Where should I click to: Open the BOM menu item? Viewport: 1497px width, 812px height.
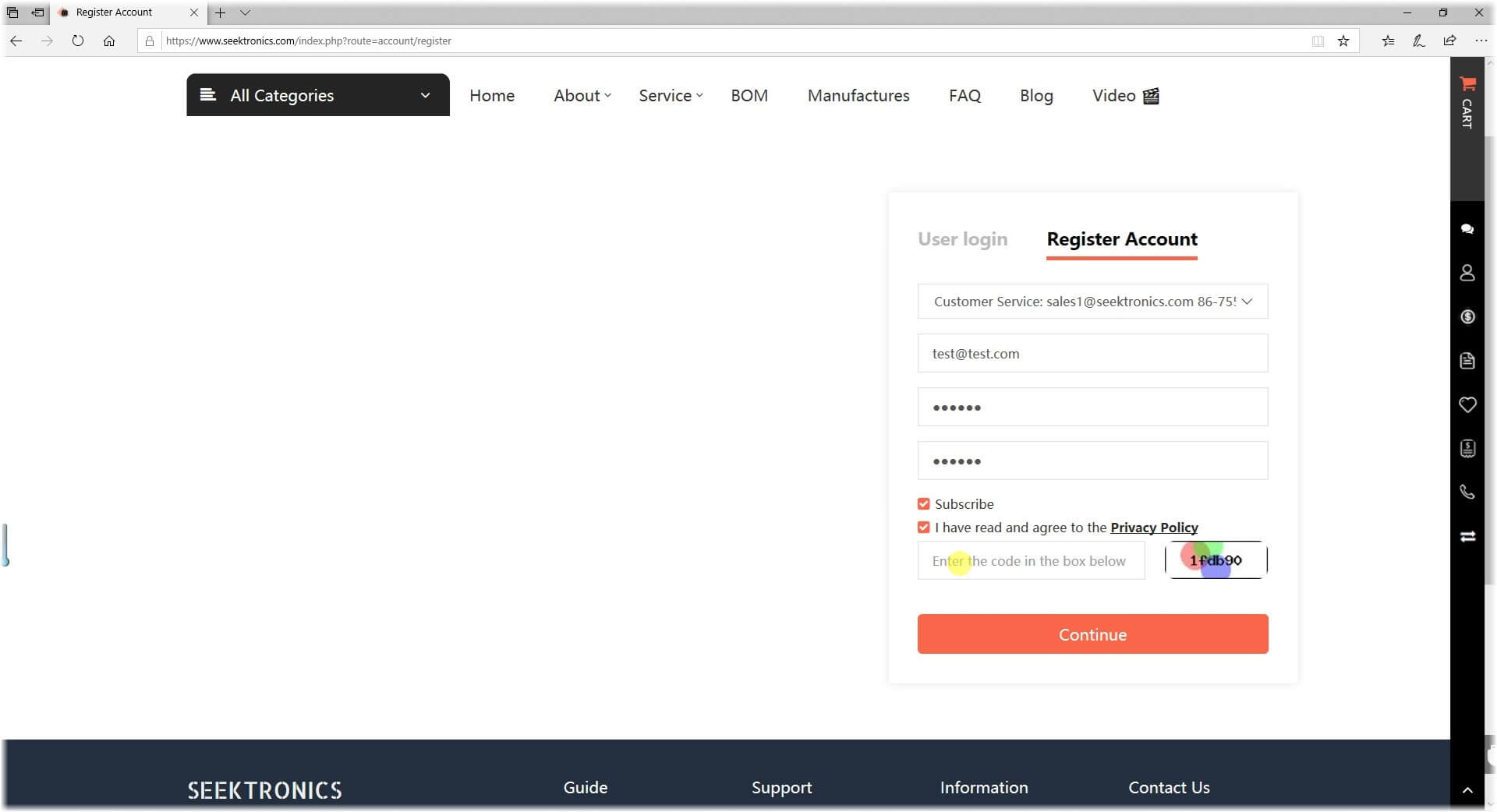[x=749, y=95]
